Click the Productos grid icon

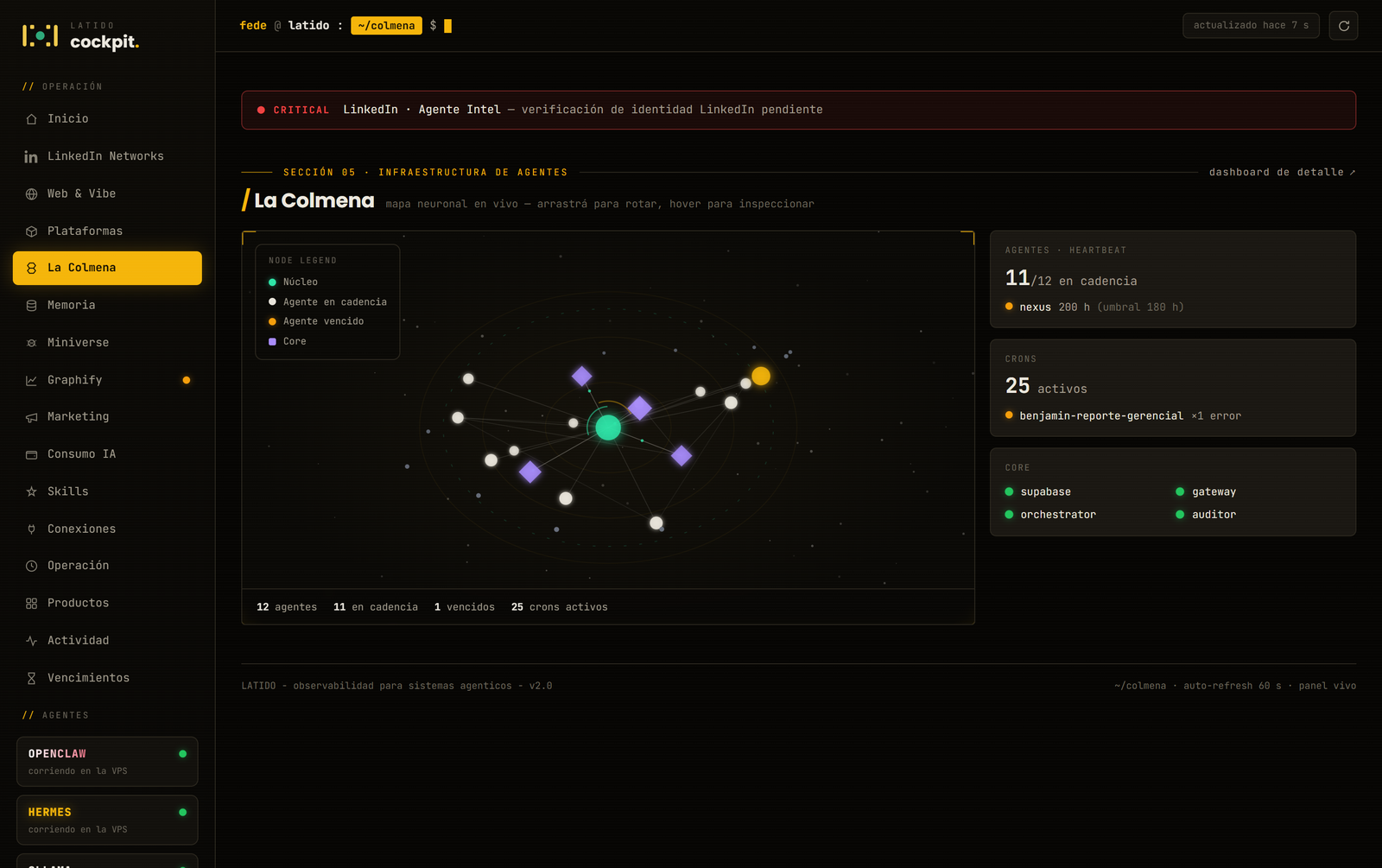coord(31,603)
